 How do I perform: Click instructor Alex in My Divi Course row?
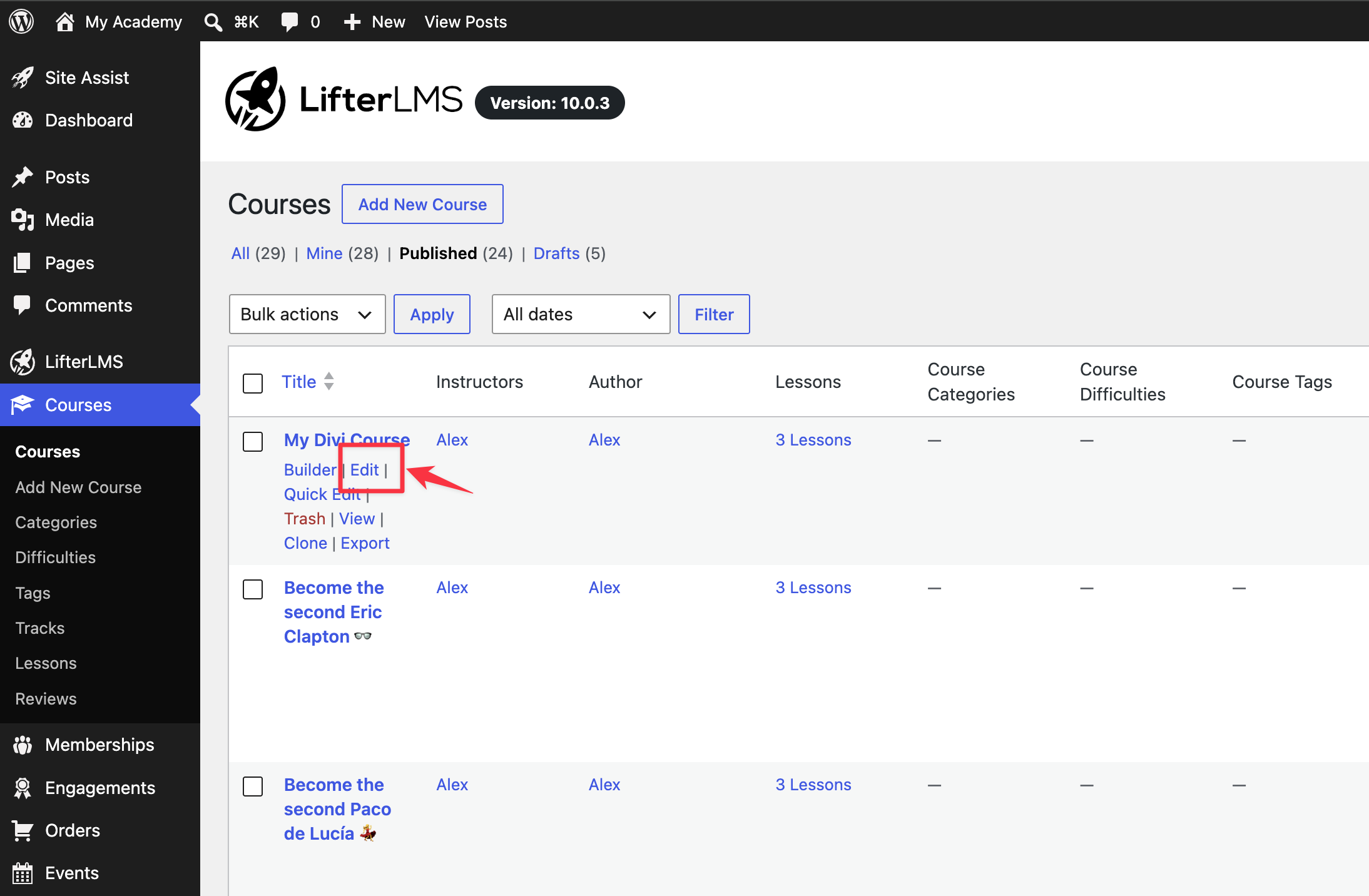click(452, 440)
